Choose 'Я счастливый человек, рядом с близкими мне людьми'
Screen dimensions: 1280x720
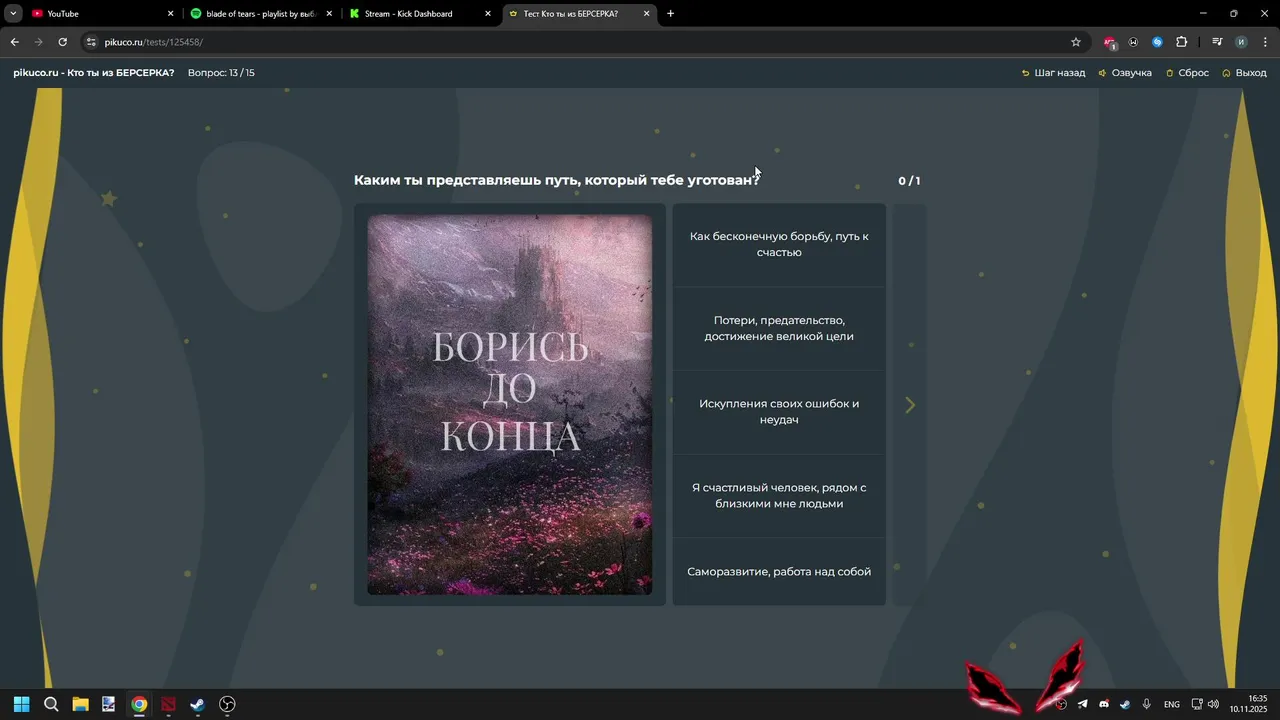(x=779, y=496)
